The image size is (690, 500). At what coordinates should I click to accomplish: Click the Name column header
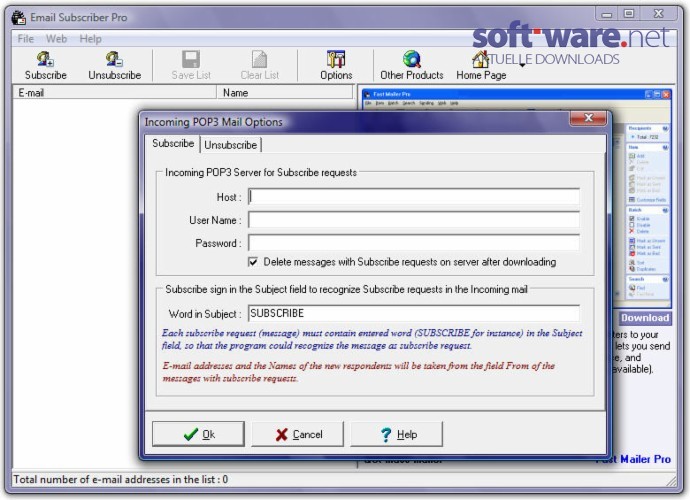pyautogui.click(x=285, y=92)
